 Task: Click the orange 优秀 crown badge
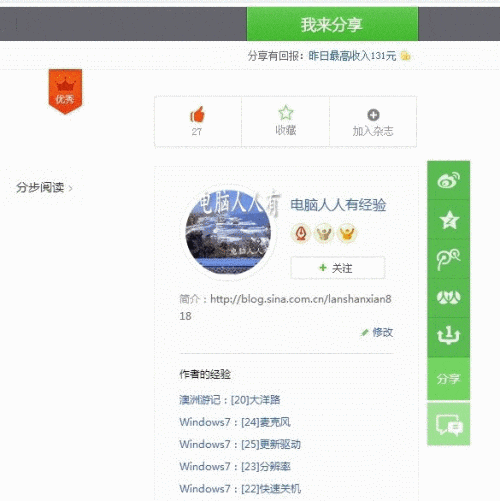pos(65,91)
